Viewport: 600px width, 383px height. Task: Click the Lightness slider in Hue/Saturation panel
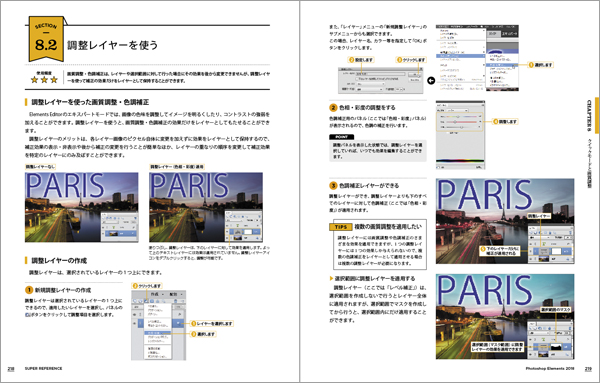tap(461, 127)
